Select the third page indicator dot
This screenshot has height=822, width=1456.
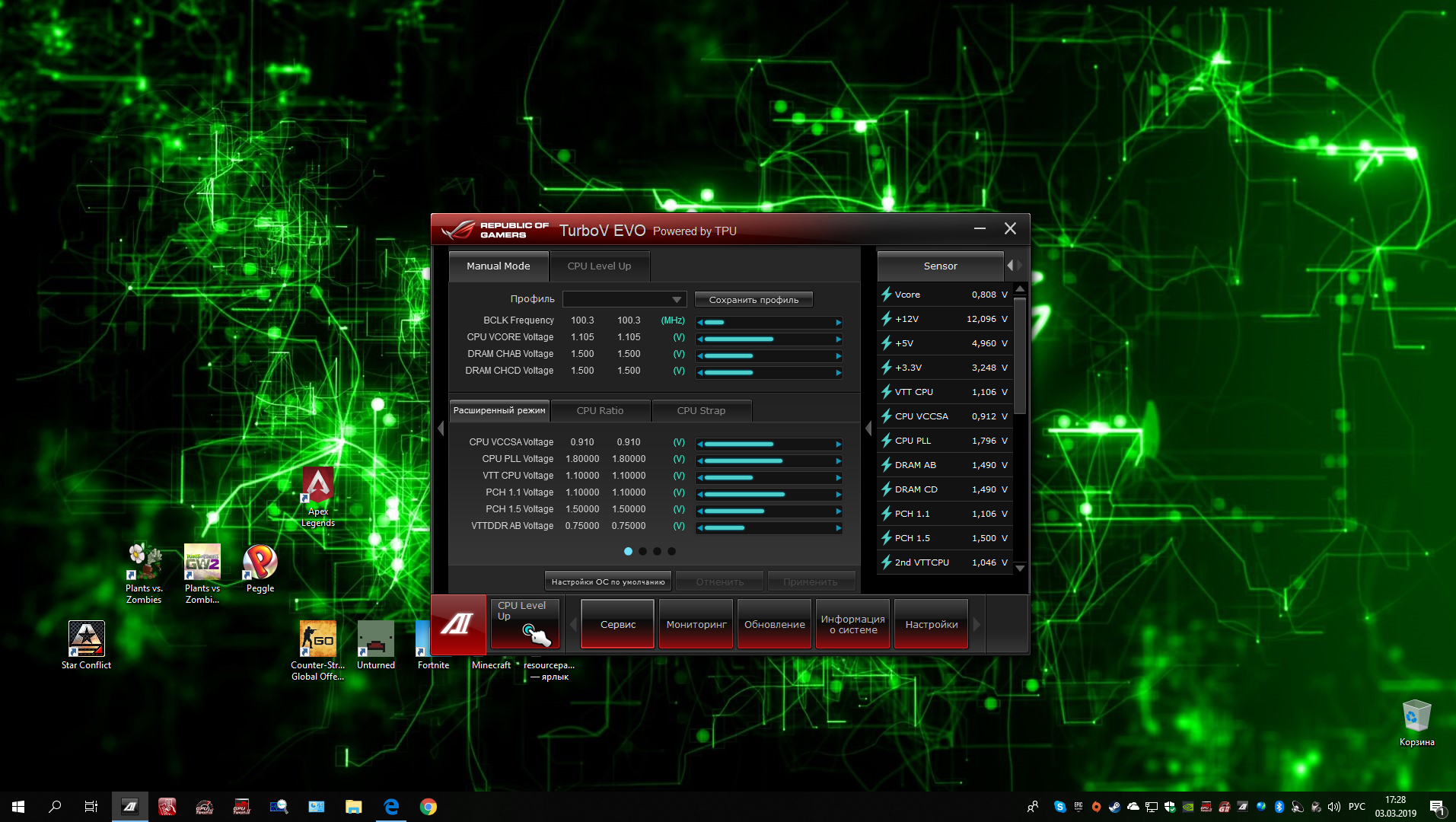[x=657, y=551]
